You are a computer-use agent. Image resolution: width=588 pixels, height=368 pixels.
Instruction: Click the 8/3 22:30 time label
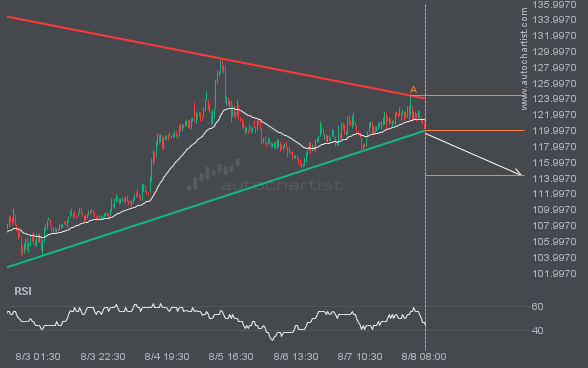(103, 357)
